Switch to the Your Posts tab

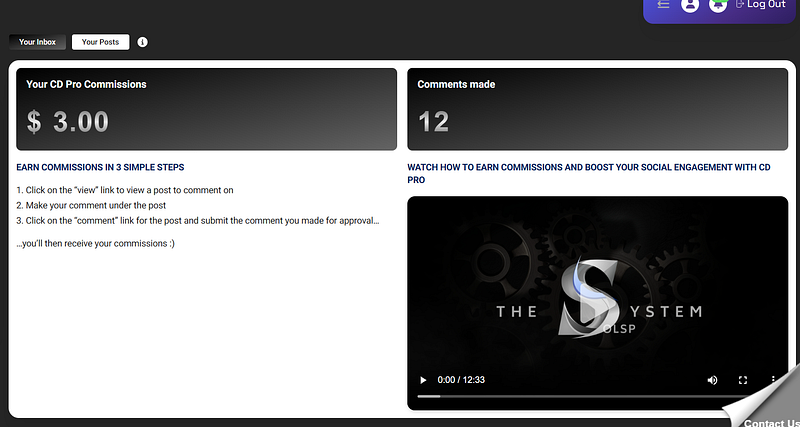tap(101, 42)
